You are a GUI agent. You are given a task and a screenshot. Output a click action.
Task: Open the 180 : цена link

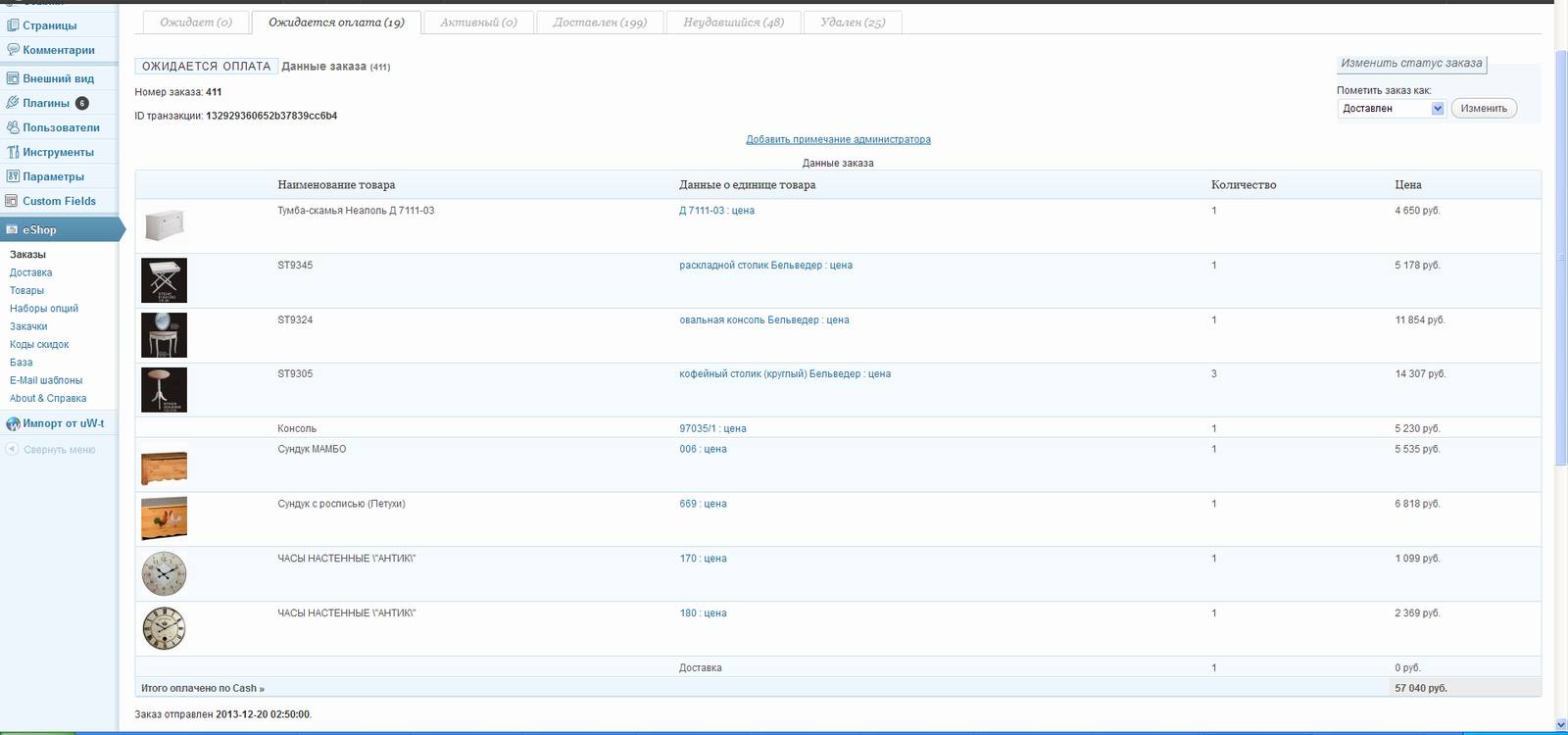[x=703, y=613]
